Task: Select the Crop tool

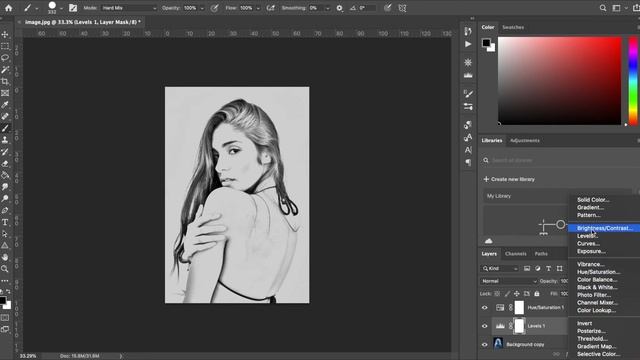Action: [5, 82]
